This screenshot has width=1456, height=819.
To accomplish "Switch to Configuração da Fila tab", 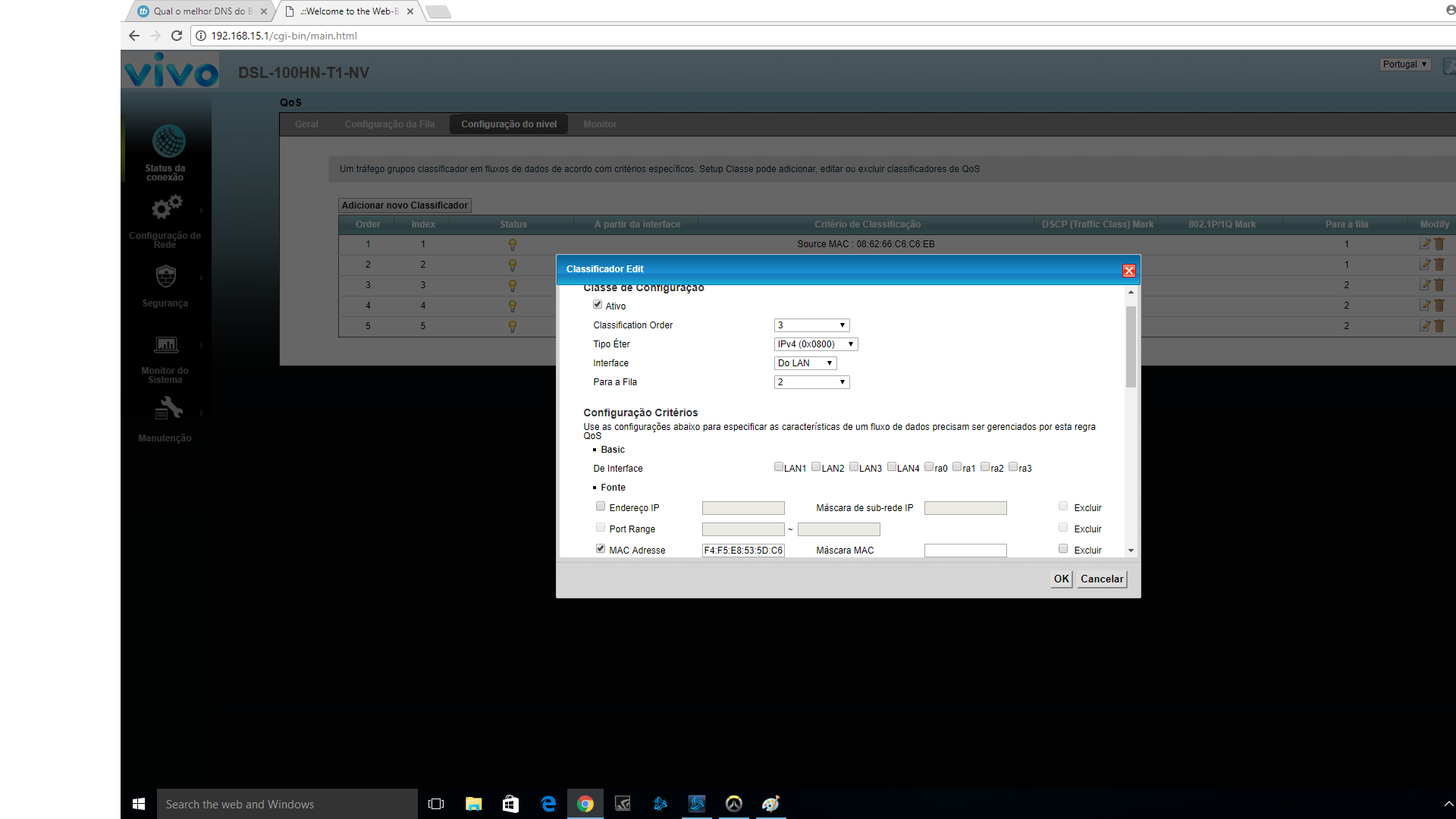I will pos(390,124).
